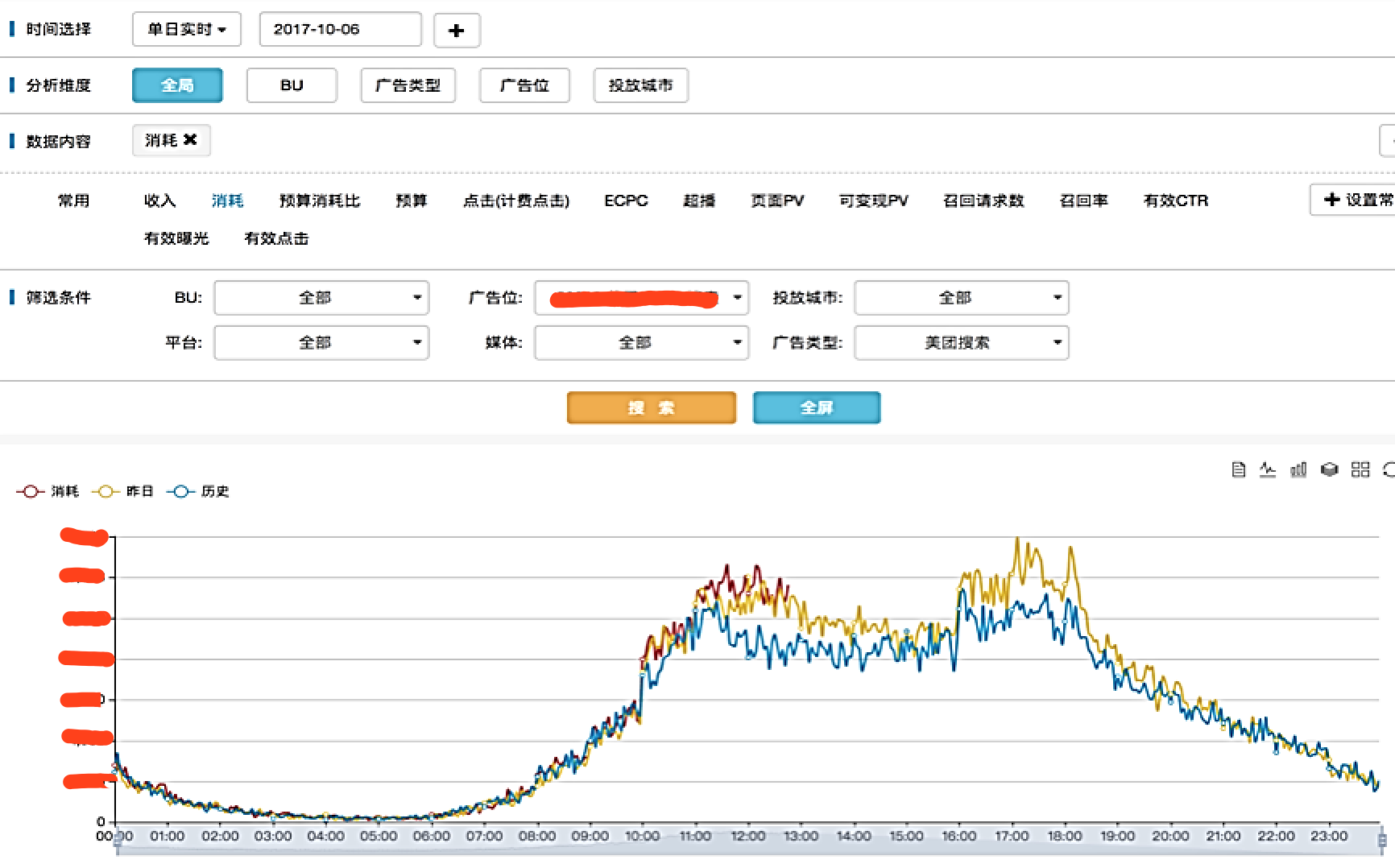Open the 单日实时 time mode dropdown
This screenshot has width=1395, height=868.
pyautogui.click(x=186, y=30)
